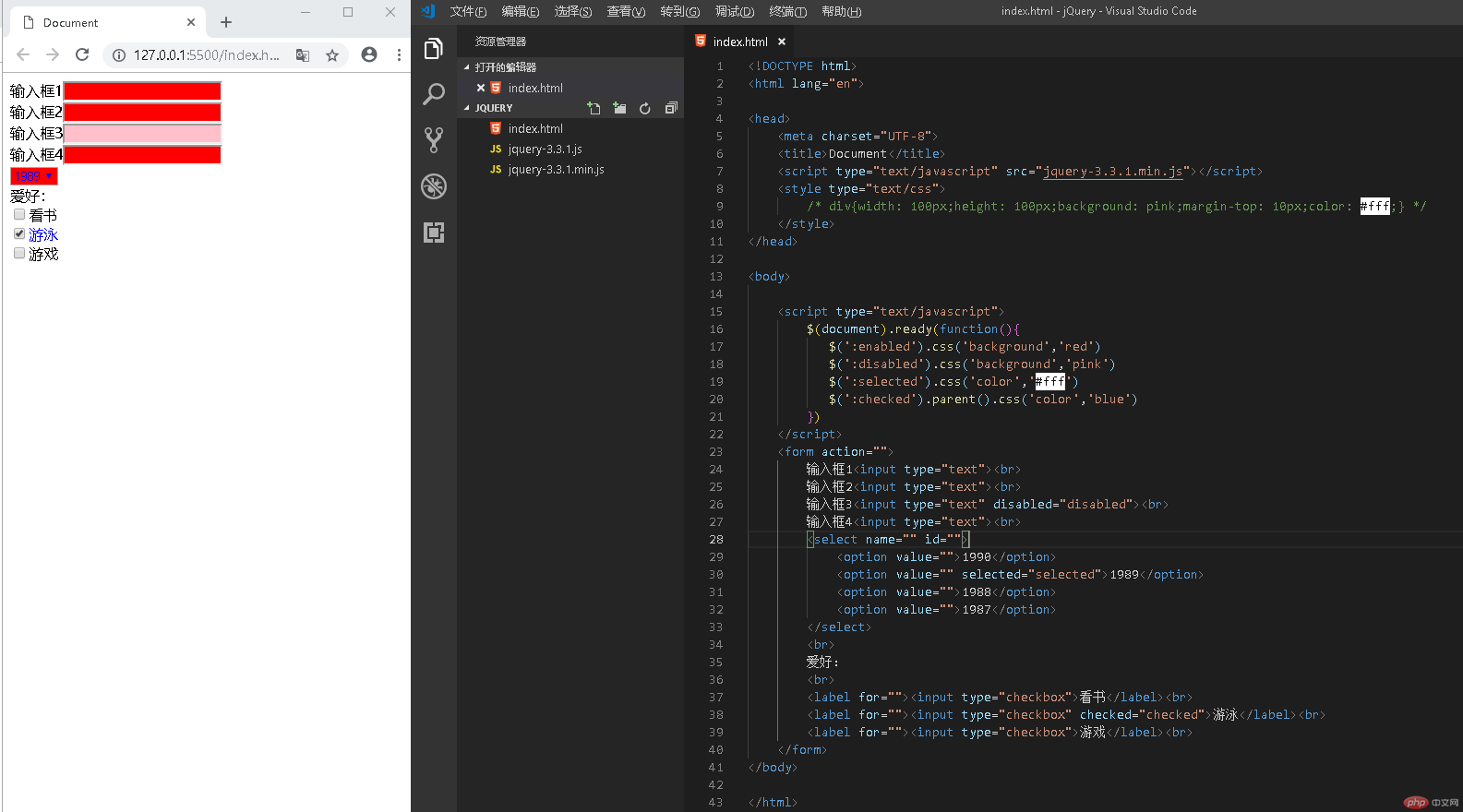Open the Debug view in activity bar
Viewport: 1463px width, 812px height.
click(x=434, y=186)
